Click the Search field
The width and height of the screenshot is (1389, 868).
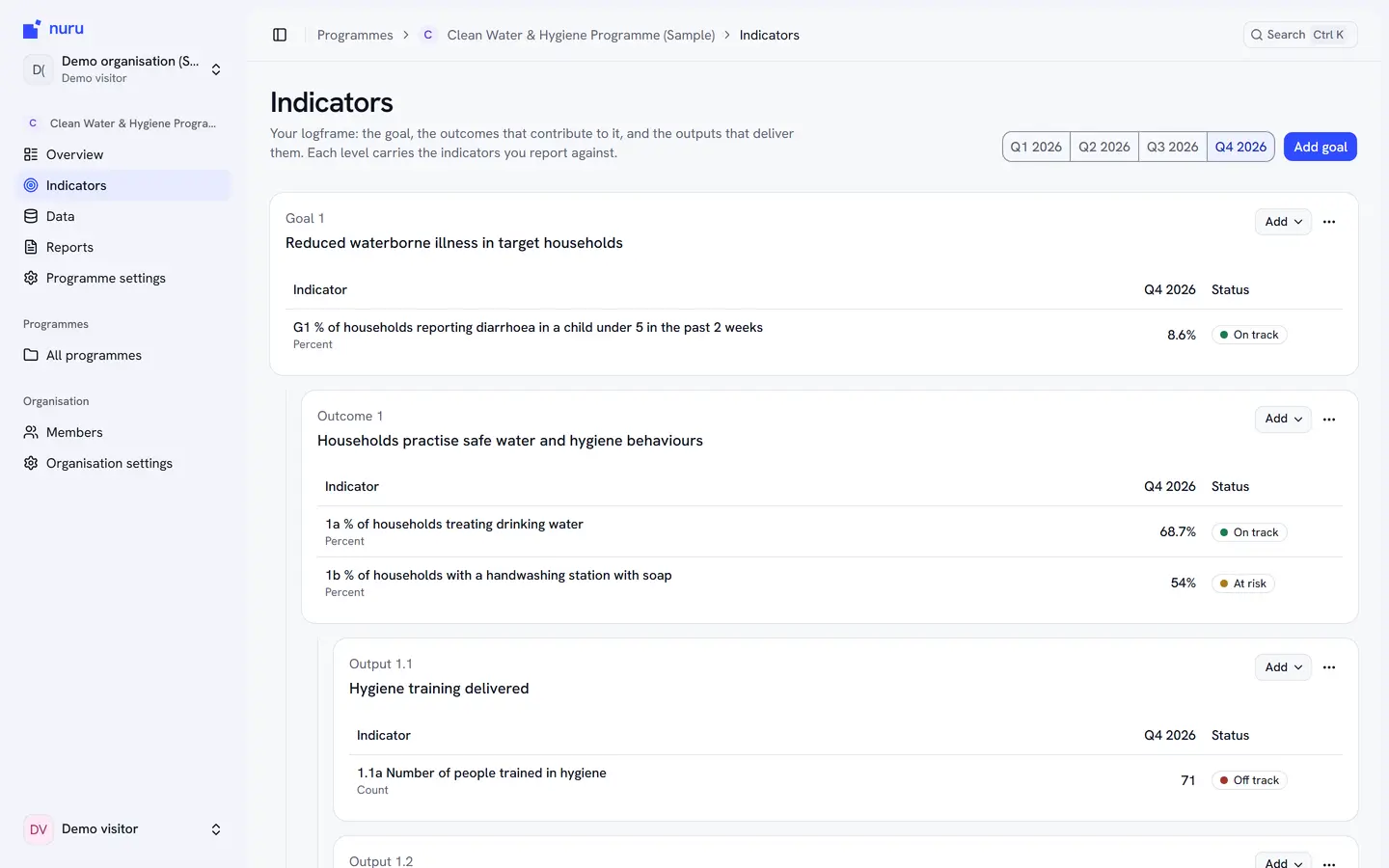(x=1300, y=35)
